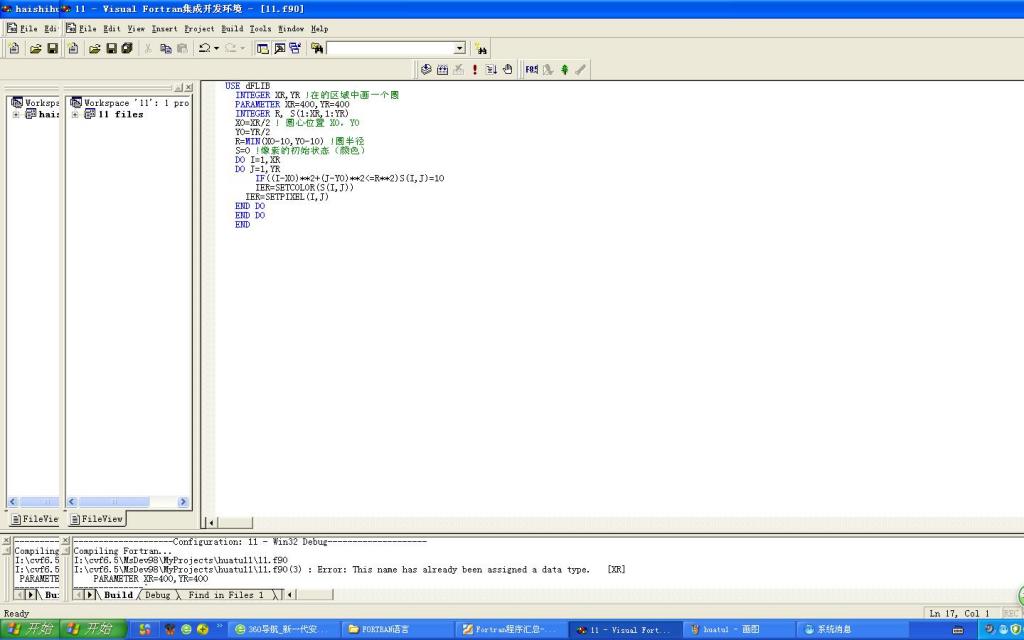The image size is (1024, 640).
Task: Click the greyed icon right of F85
Action: (548, 69)
